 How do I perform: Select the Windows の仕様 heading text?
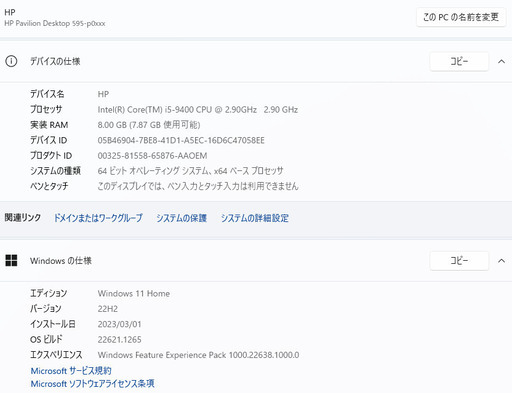click(61, 261)
